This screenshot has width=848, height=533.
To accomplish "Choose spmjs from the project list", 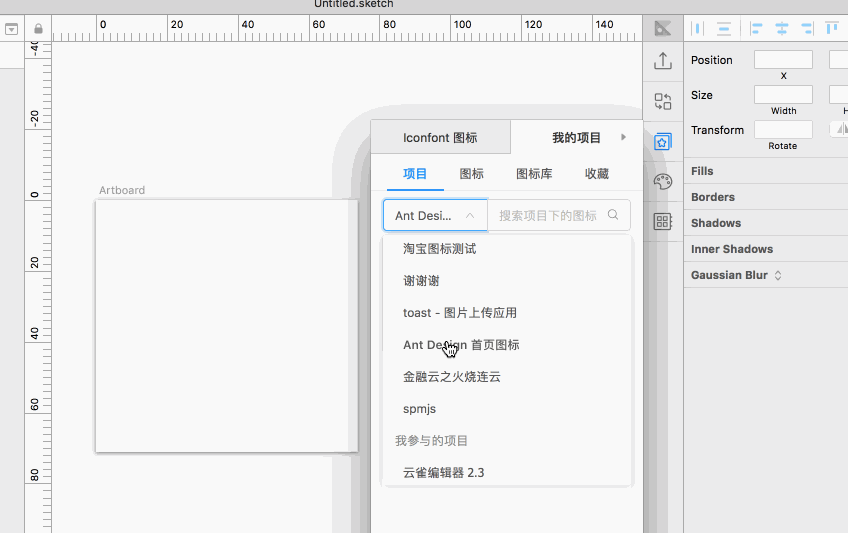I will [x=507, y=409].
